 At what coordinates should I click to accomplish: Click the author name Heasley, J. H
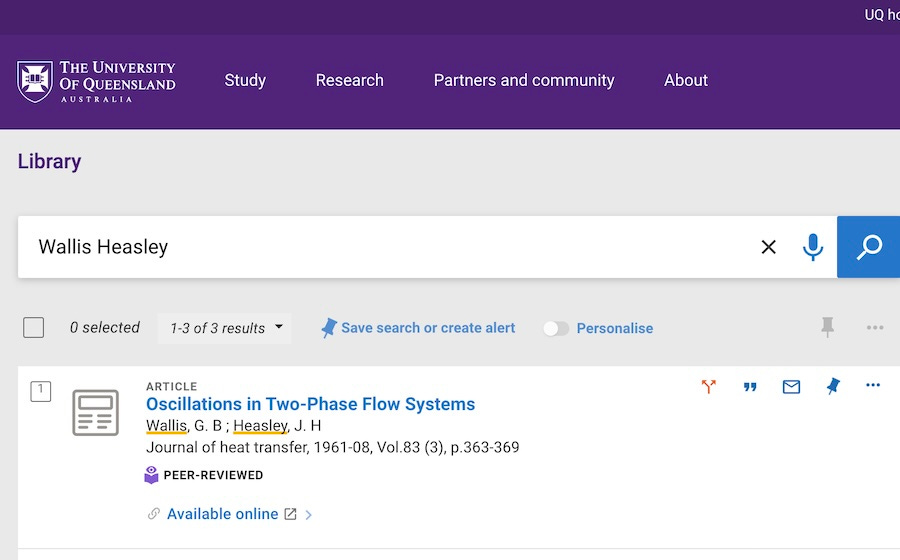coord(277,426)
